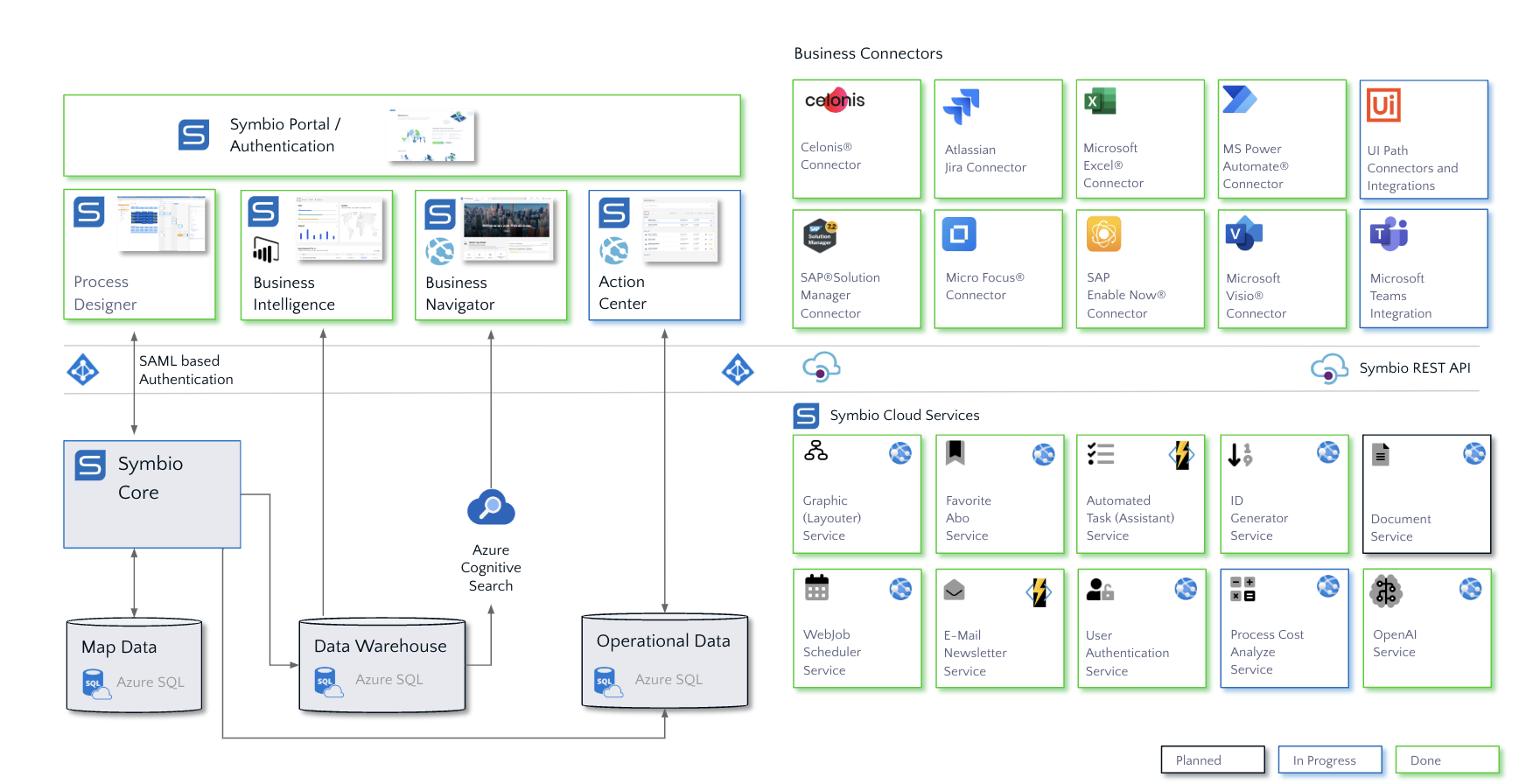Click the 'Symbio Cloud Services' heading
The width and height of the screenshot is (1540, 784).
905,415
